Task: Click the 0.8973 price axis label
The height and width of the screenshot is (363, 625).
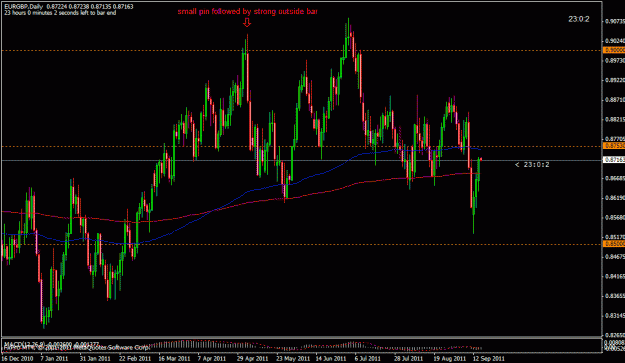Action: (615, 60)
